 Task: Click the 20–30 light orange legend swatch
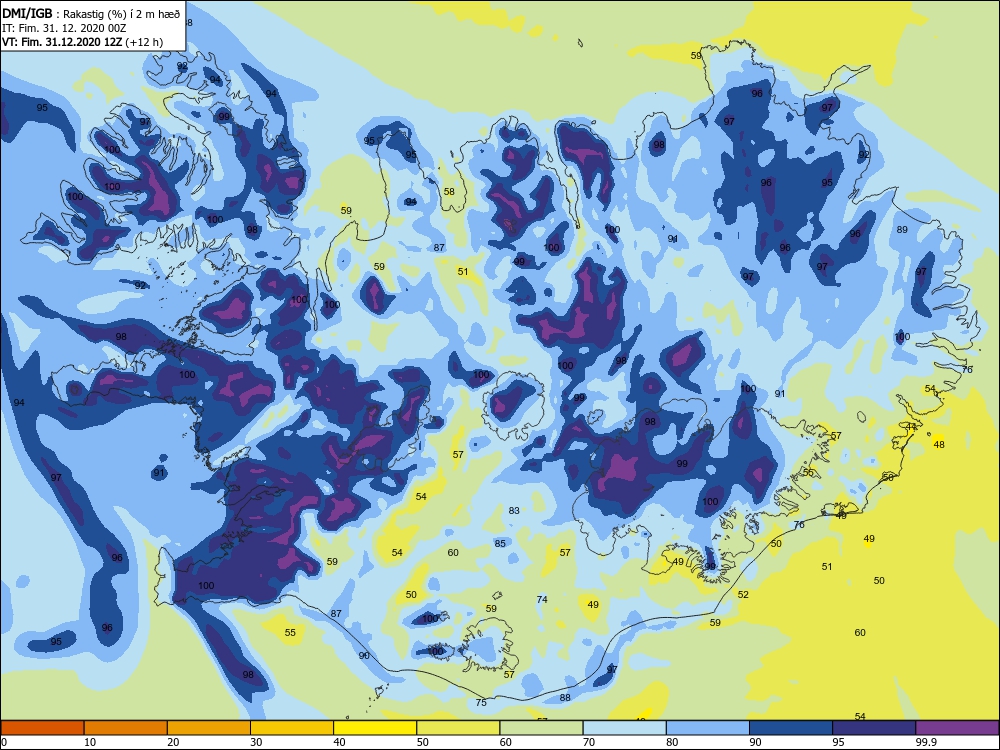point(209,728)
